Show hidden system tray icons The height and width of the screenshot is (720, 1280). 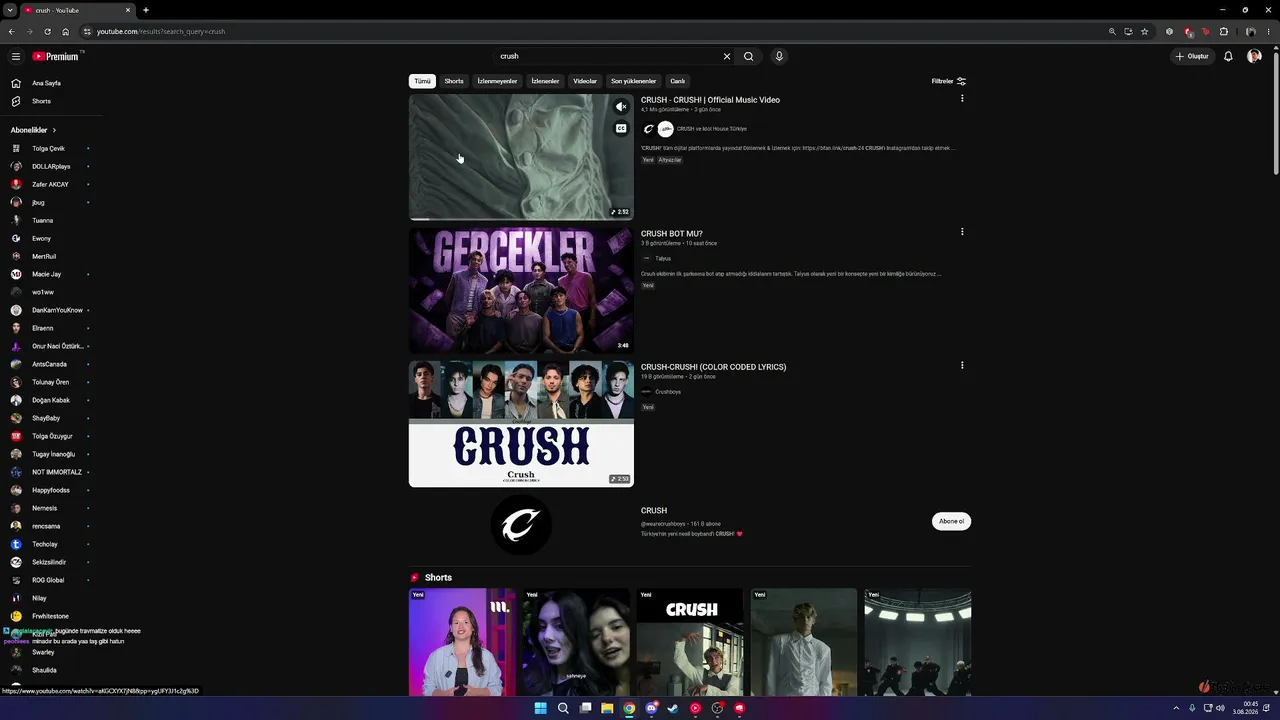point(1175,708)
